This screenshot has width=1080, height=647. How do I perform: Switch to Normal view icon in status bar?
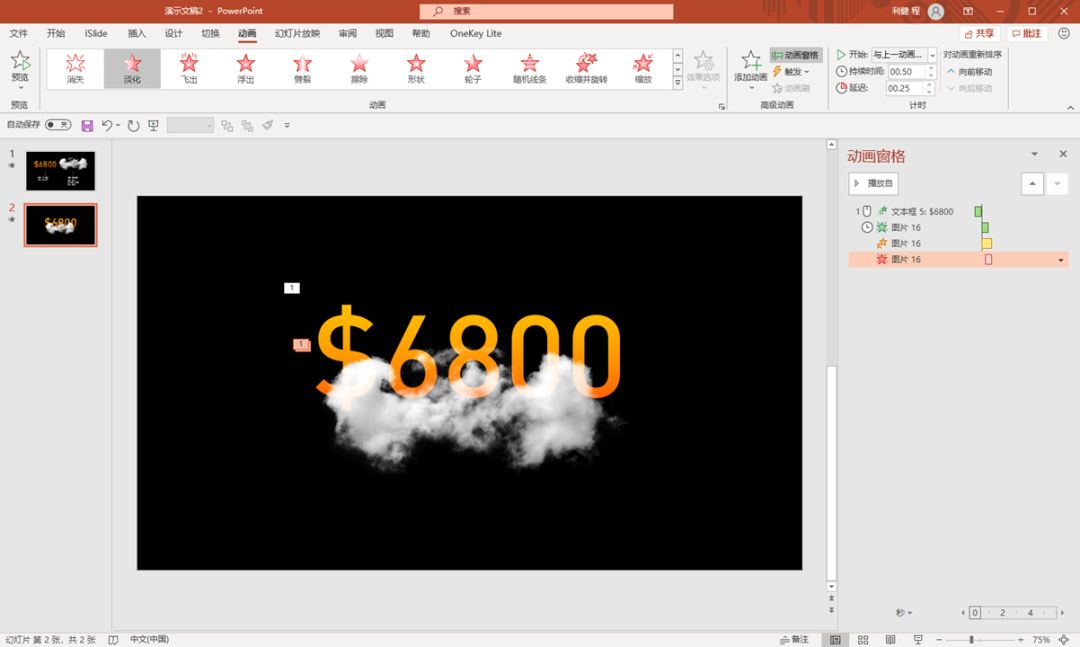(835, 639)
